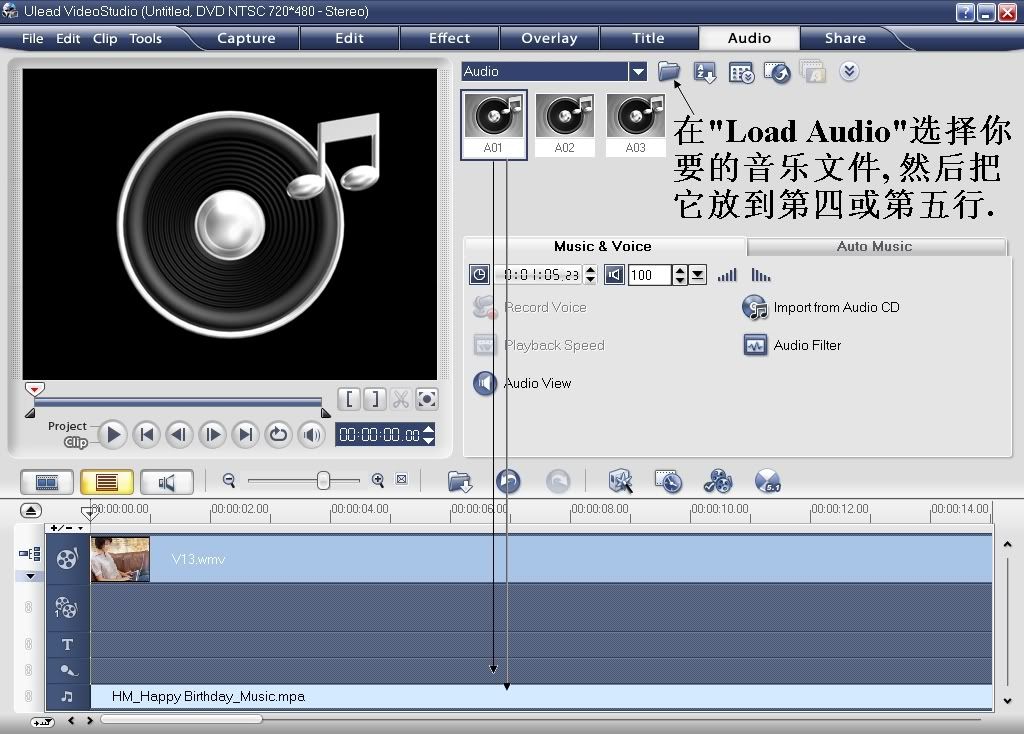
Task: Switch to Audio view mode button
Action: [x=166, y=482]
